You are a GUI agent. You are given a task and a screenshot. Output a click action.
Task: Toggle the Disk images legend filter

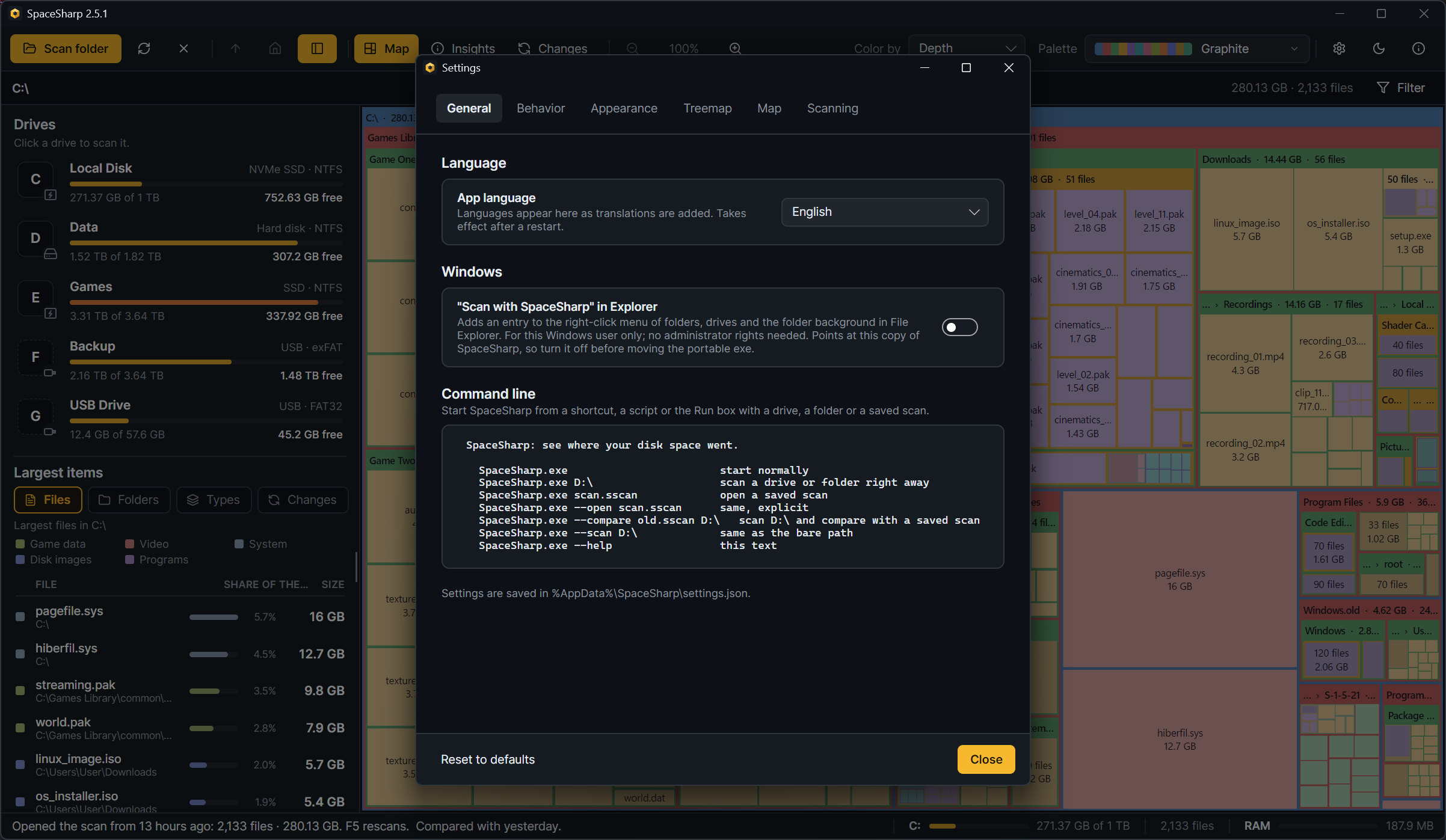pos(53,560)
